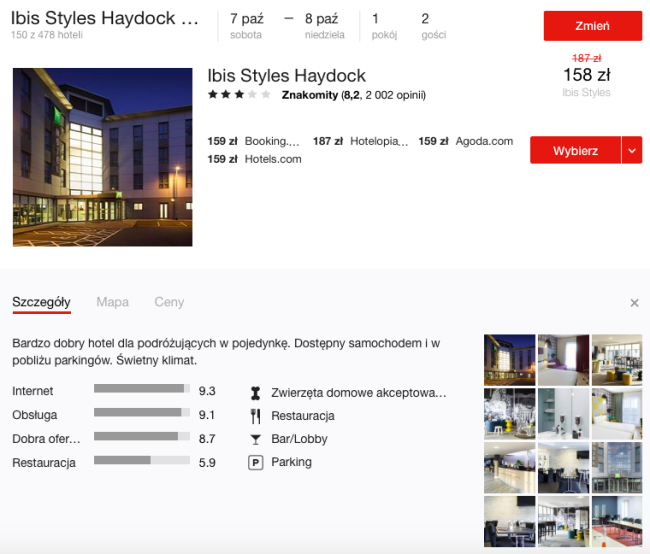Open the restaurant tables bottom-row thumbnail
This screenshot has height=554, width=650.
coord(509,521)
